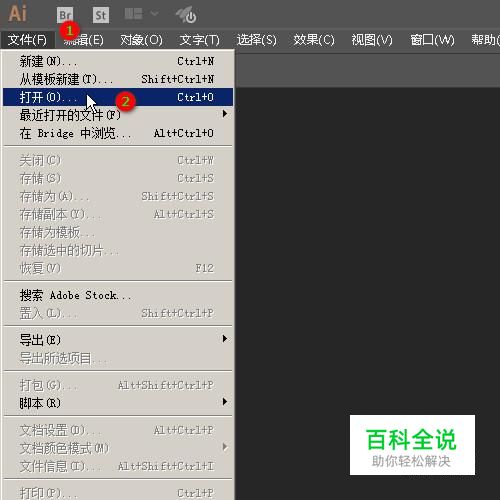The width and height of the screenshot is (500, 500).
Task: Expand greyed 文档颜色模式(M) submenu
Action: point(118,448)
